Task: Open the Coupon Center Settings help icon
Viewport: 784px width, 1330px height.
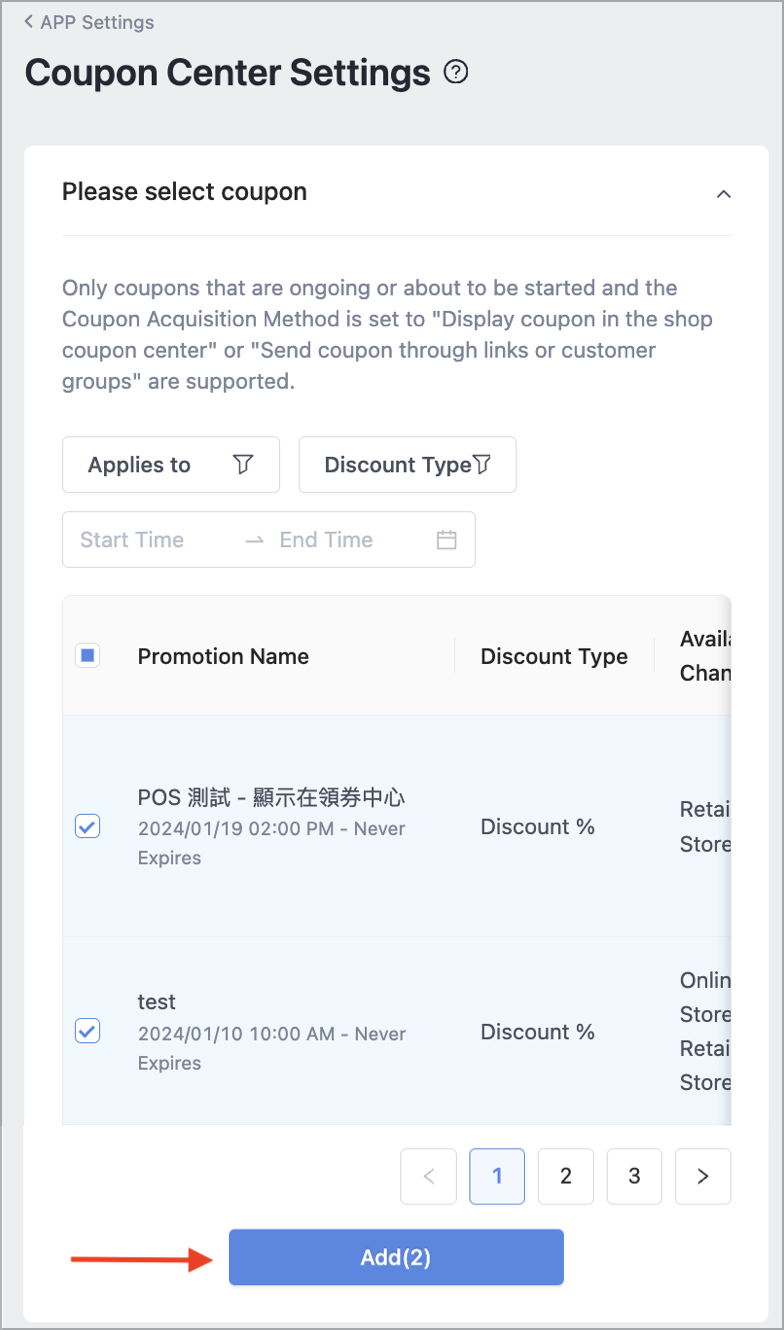Action: 456,72
